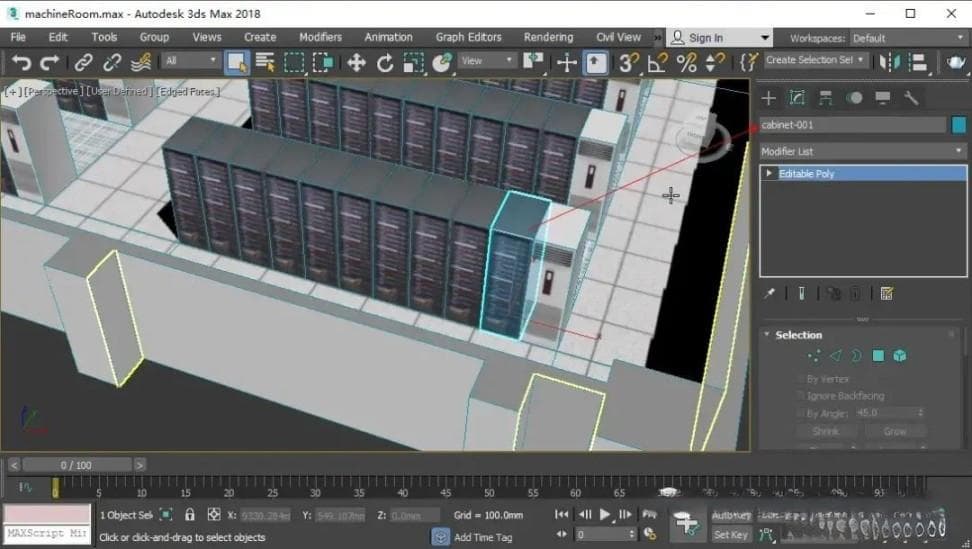
Task: Toggle Keyboard Shortcut Override button
Action: 596,63
